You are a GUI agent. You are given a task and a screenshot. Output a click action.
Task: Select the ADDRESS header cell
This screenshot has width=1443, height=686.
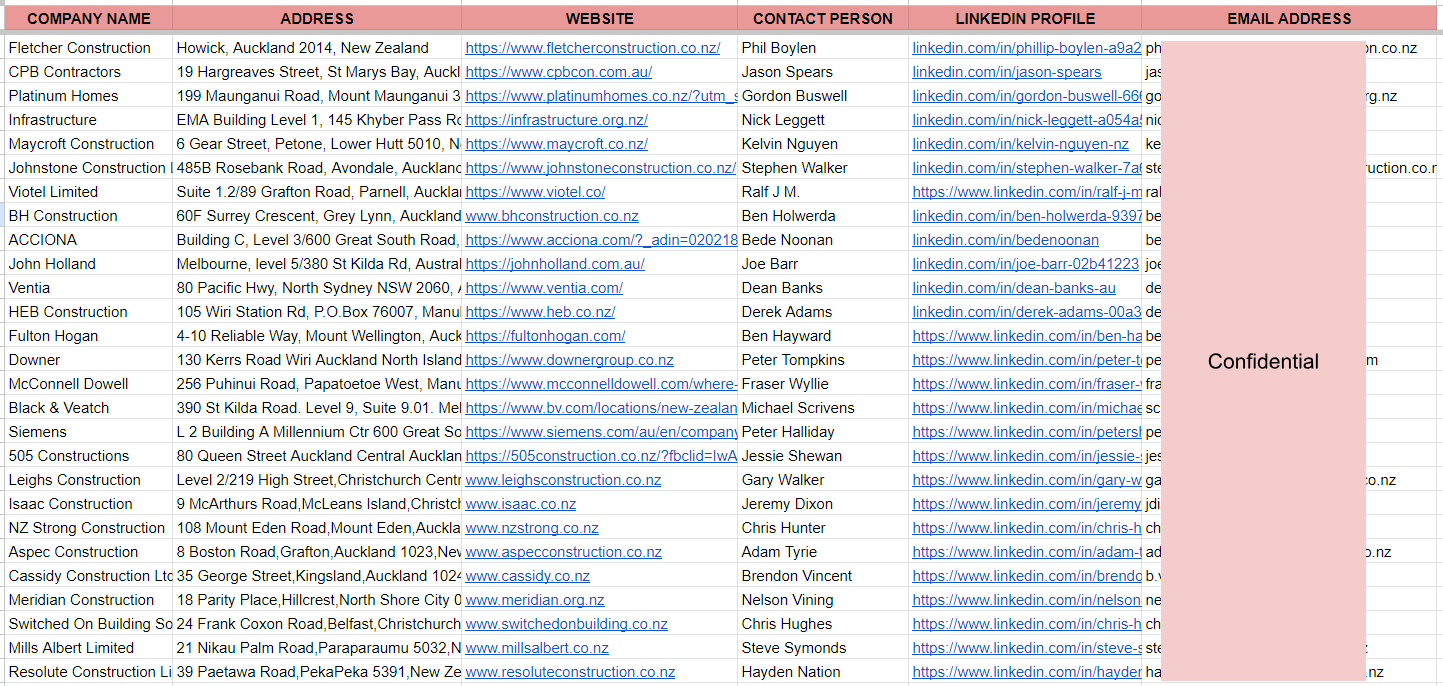tap(317, 18)
